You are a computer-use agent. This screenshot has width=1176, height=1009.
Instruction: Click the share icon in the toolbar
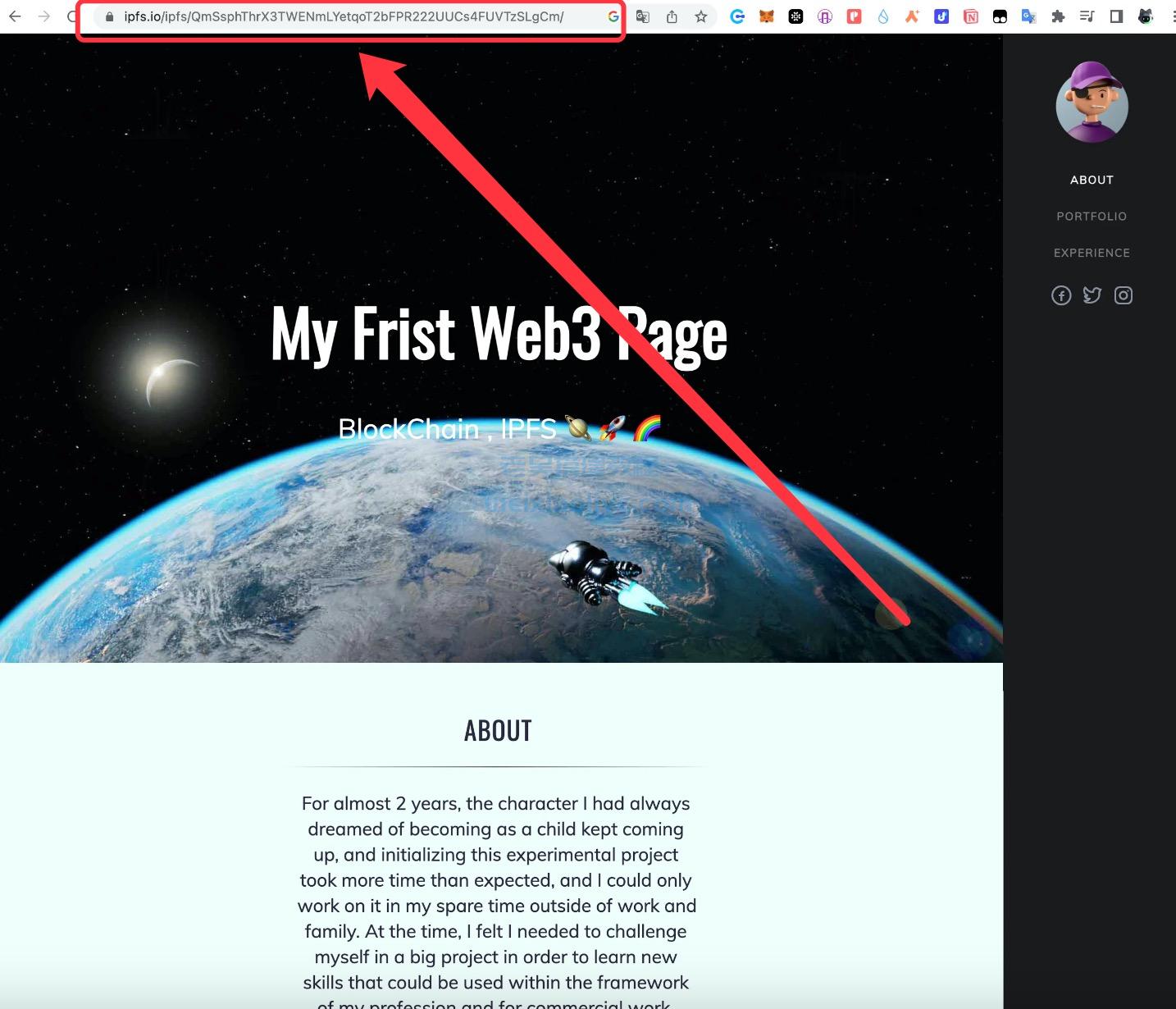click(671, 16)
